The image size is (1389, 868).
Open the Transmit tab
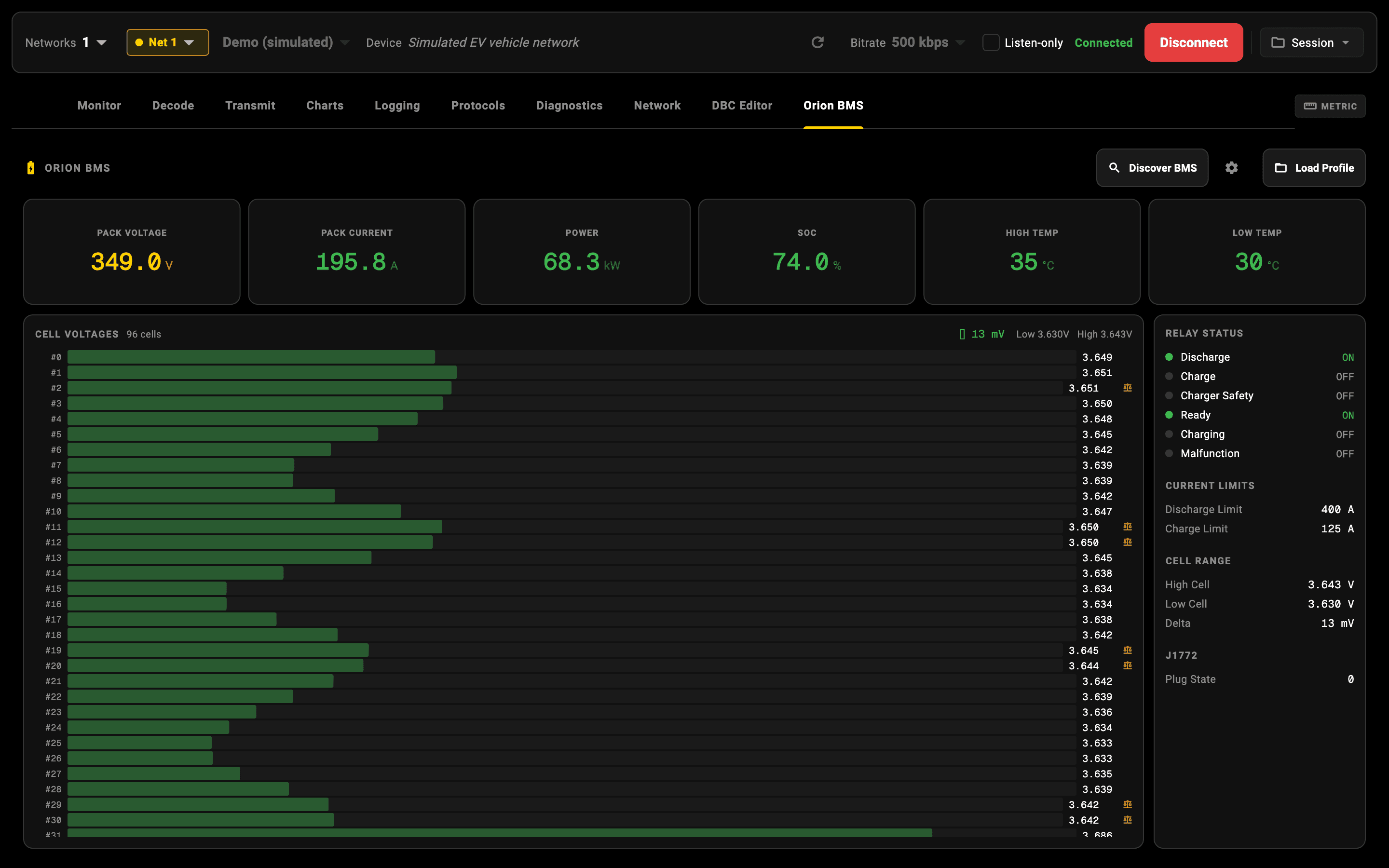(250, 106)
